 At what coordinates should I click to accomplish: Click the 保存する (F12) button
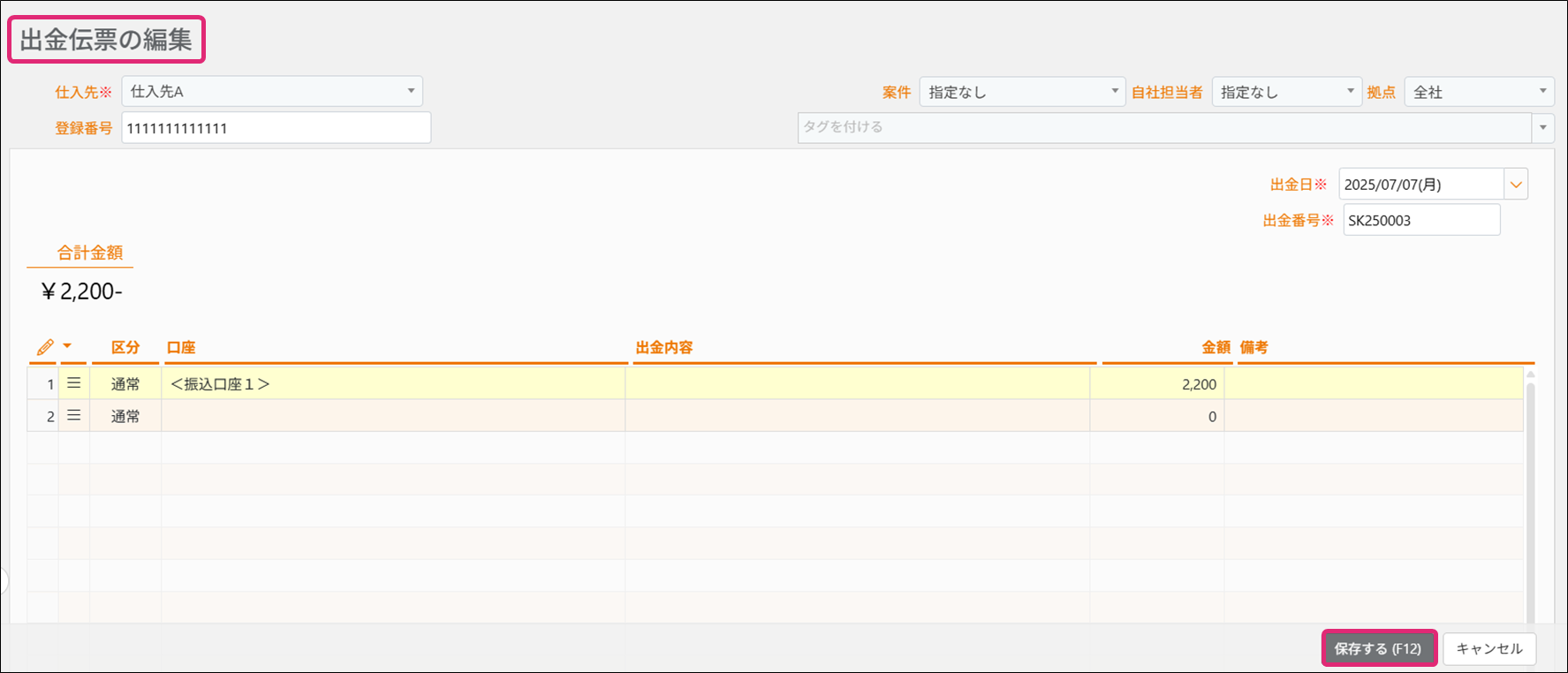click(x=1378, y=648)
